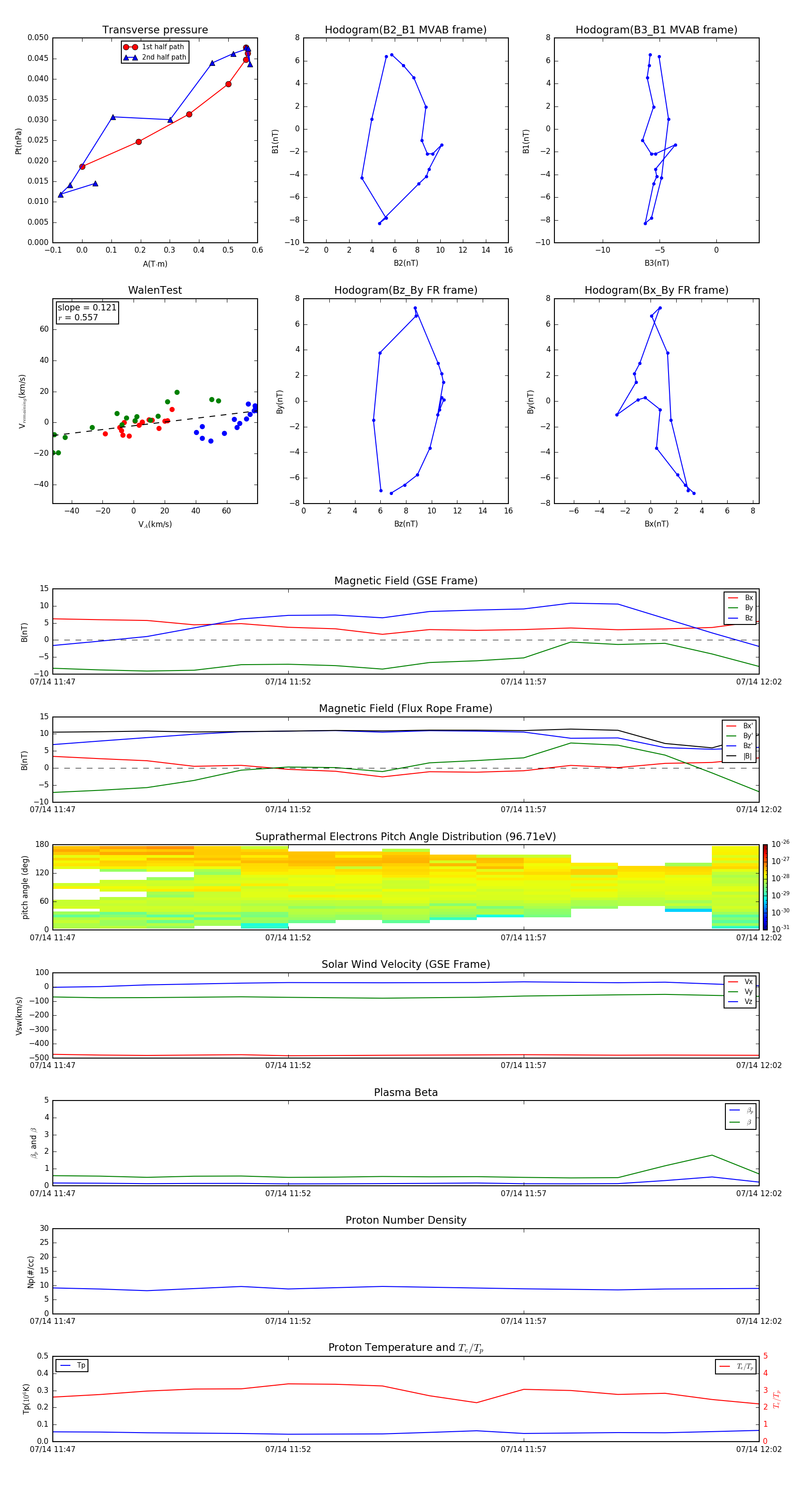Click '07/14 11:52' under GSE magnetic field
The image size is (812, 1489).
point(288,682)
